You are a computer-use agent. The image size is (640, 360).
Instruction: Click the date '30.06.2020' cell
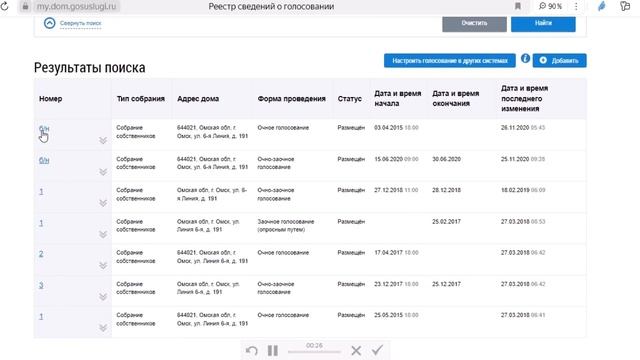click(447, 159)
